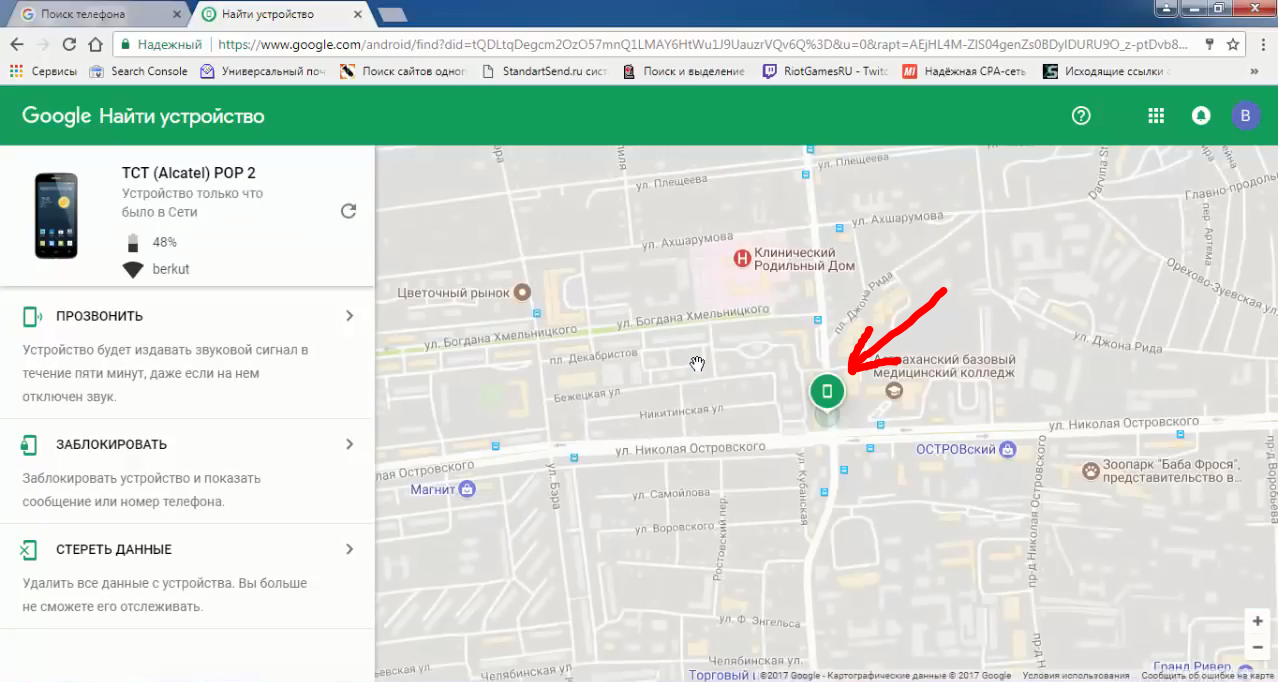Screen dimensions: 1278x682
Task: Go to browser home page icon
Action: point(96,44)
